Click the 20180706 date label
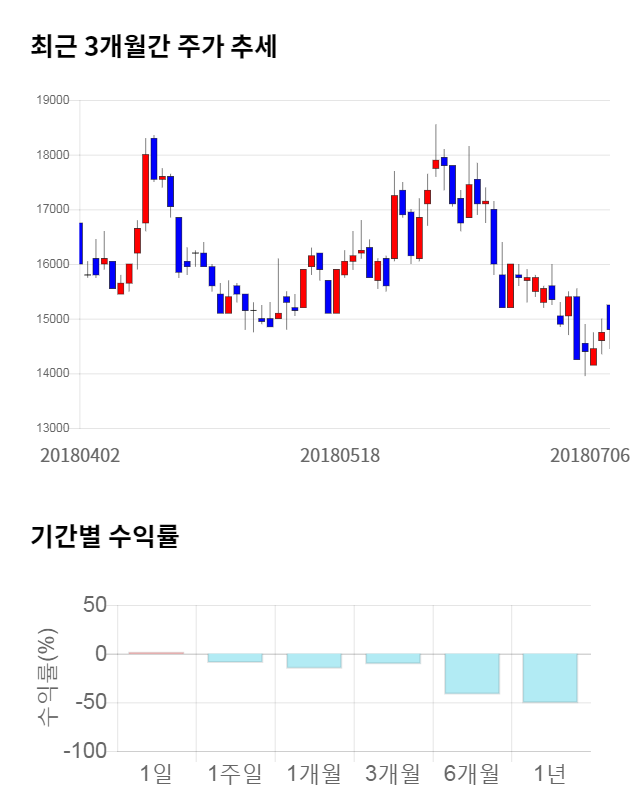 click(590, 455)
